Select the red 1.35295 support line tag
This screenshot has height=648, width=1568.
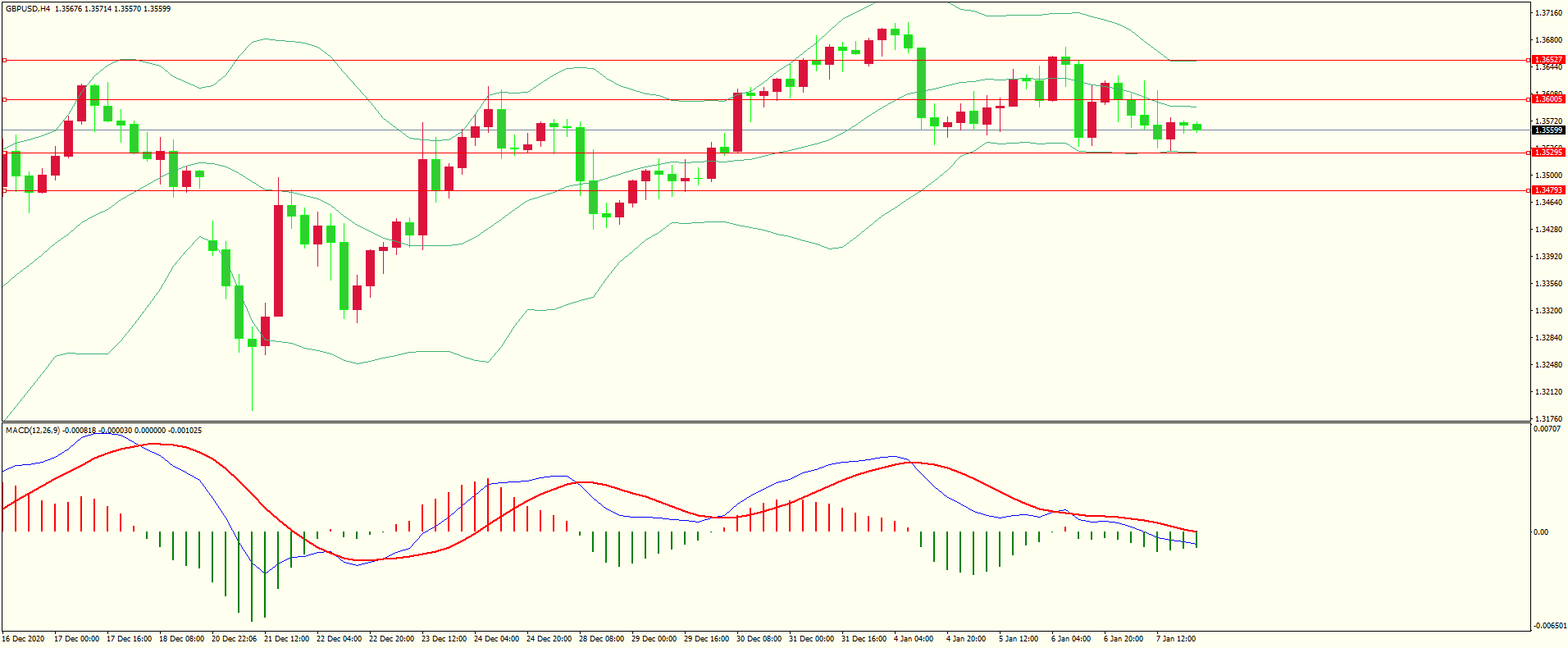(1548, 153)
